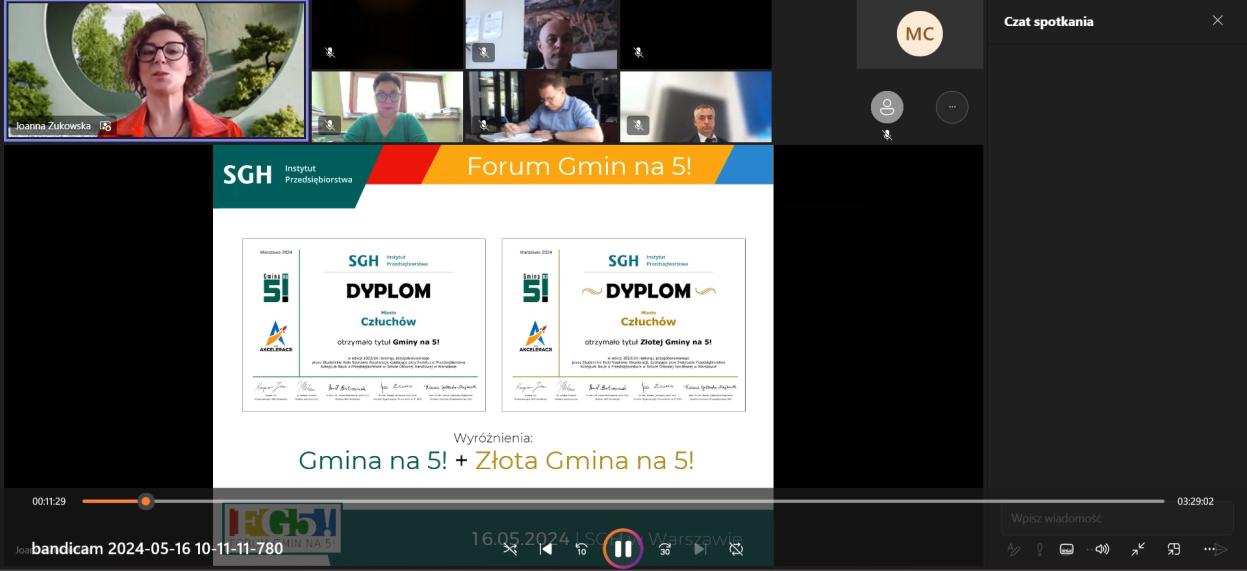
Task: Open the more participants ellipsis button
Action: click(951, 107)
